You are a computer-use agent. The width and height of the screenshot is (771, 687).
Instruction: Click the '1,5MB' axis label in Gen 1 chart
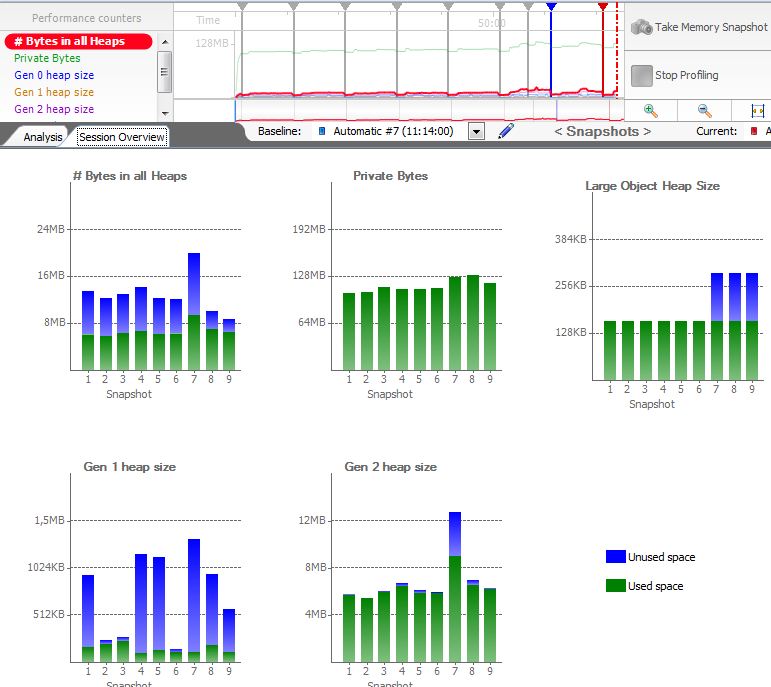49,520
